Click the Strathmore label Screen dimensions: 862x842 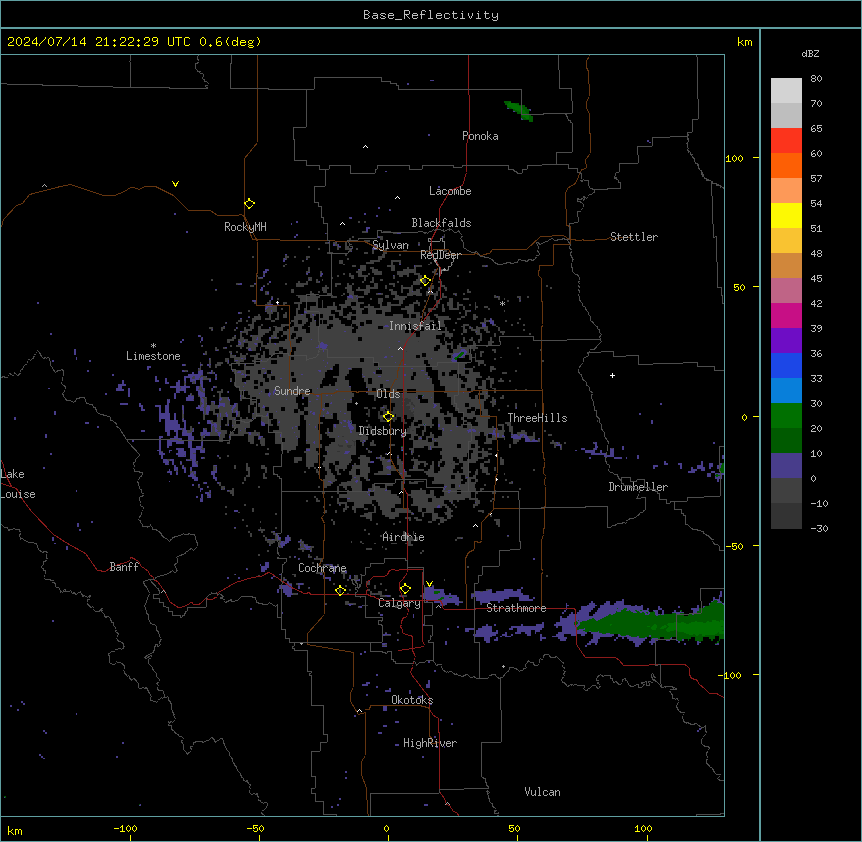(x=516, y=608)
